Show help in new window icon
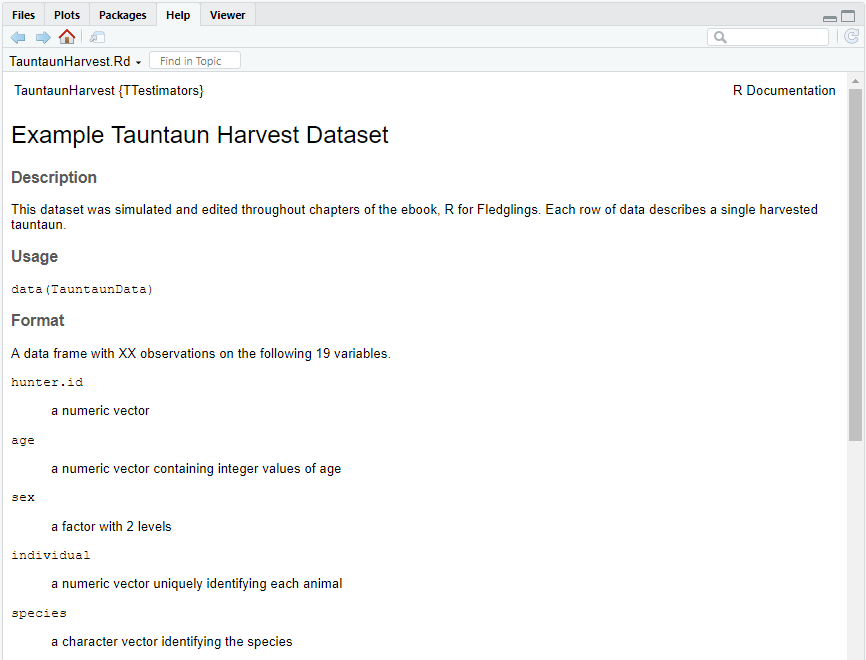Screen dimensions: 866x660 point(97,38)
